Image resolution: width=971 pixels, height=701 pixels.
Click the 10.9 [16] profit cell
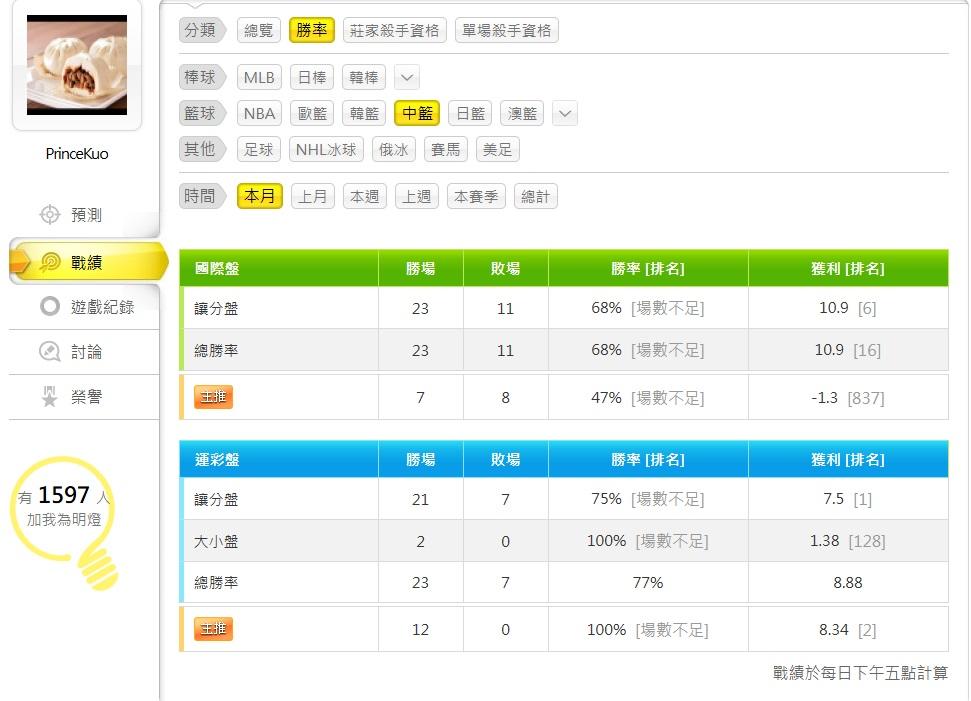point(848,350)
